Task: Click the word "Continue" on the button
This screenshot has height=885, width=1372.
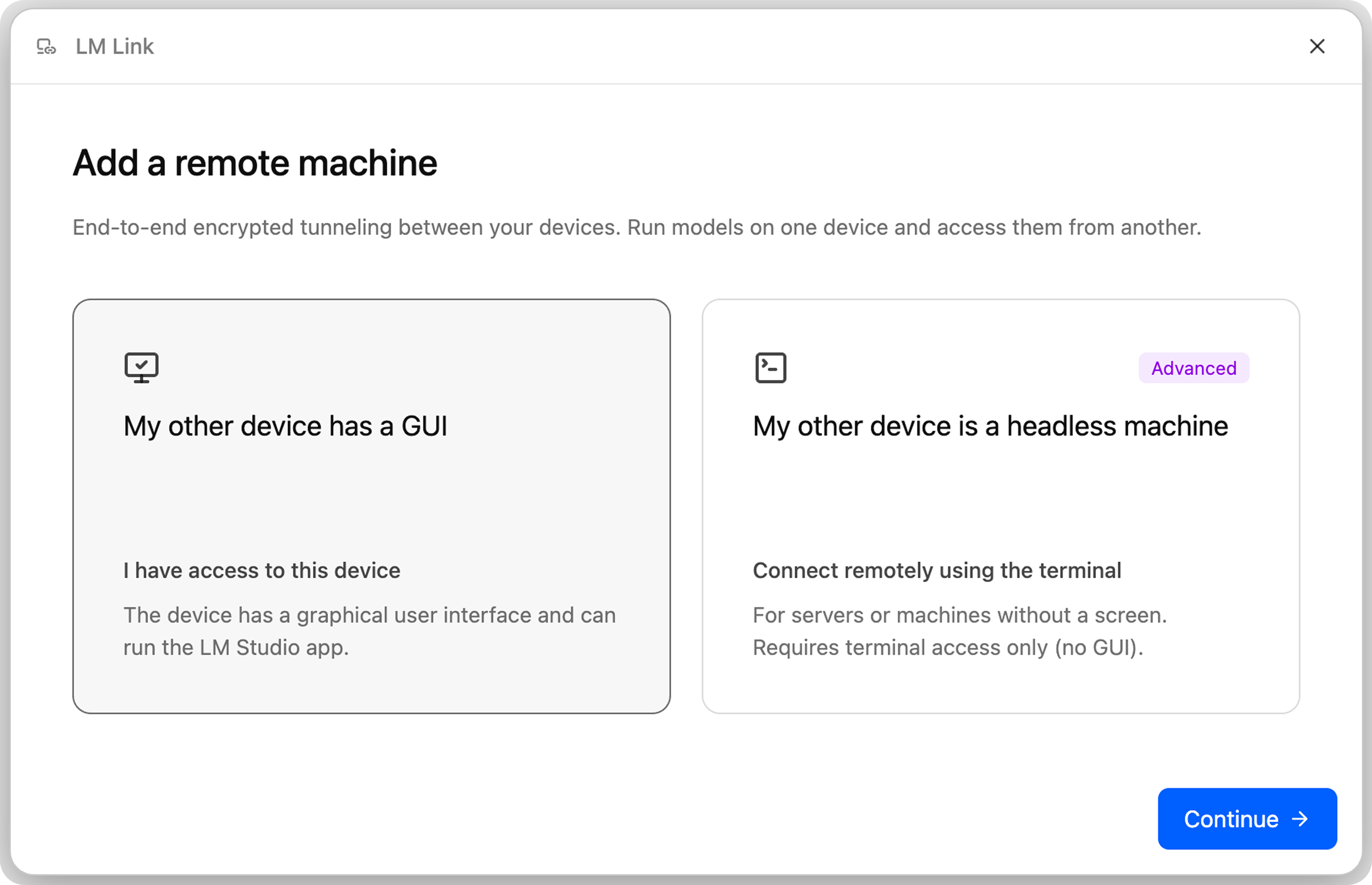Action: (x=1231, y=819)
